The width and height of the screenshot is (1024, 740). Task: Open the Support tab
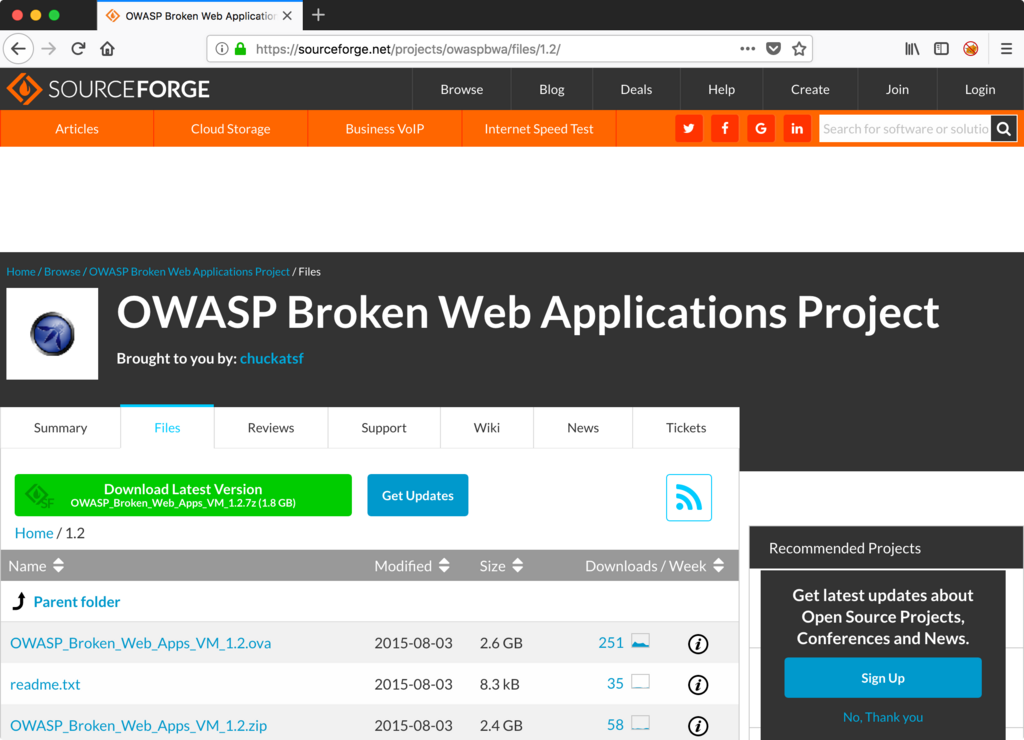(384, 428)
